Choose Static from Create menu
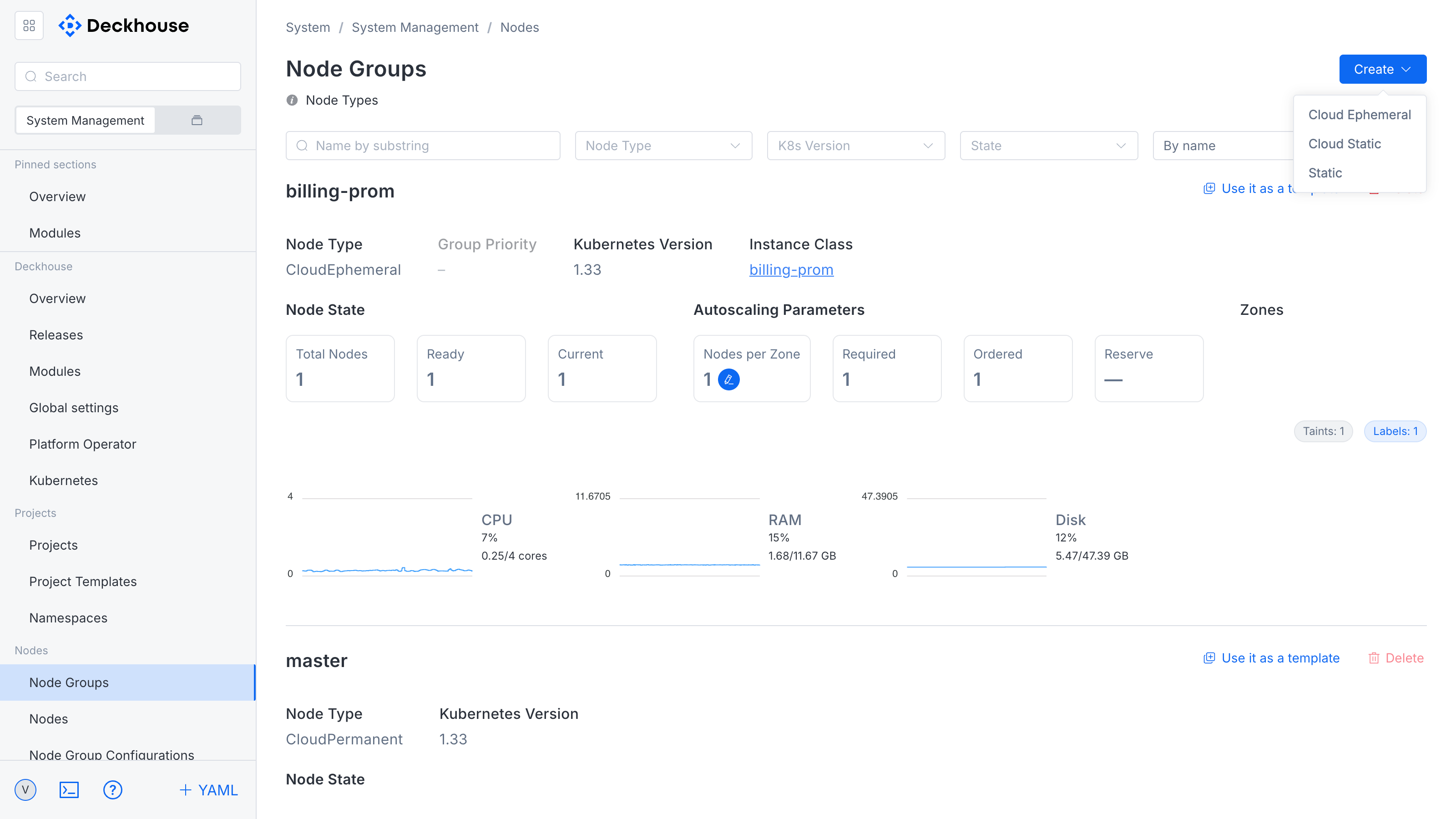The height and width of the screenshot is (819, 1456). (x=1360, y=173)
